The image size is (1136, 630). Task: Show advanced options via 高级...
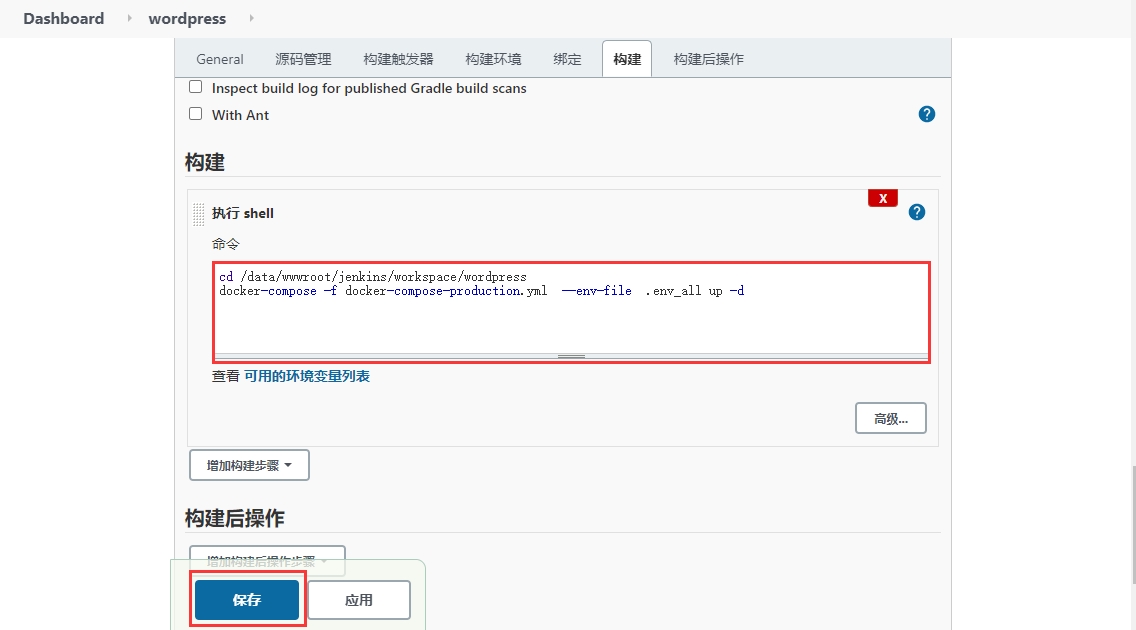[890, 419]
